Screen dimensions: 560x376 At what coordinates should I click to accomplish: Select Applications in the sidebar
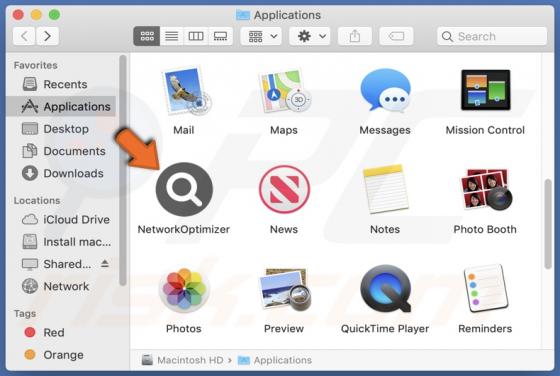coord(61,106)
